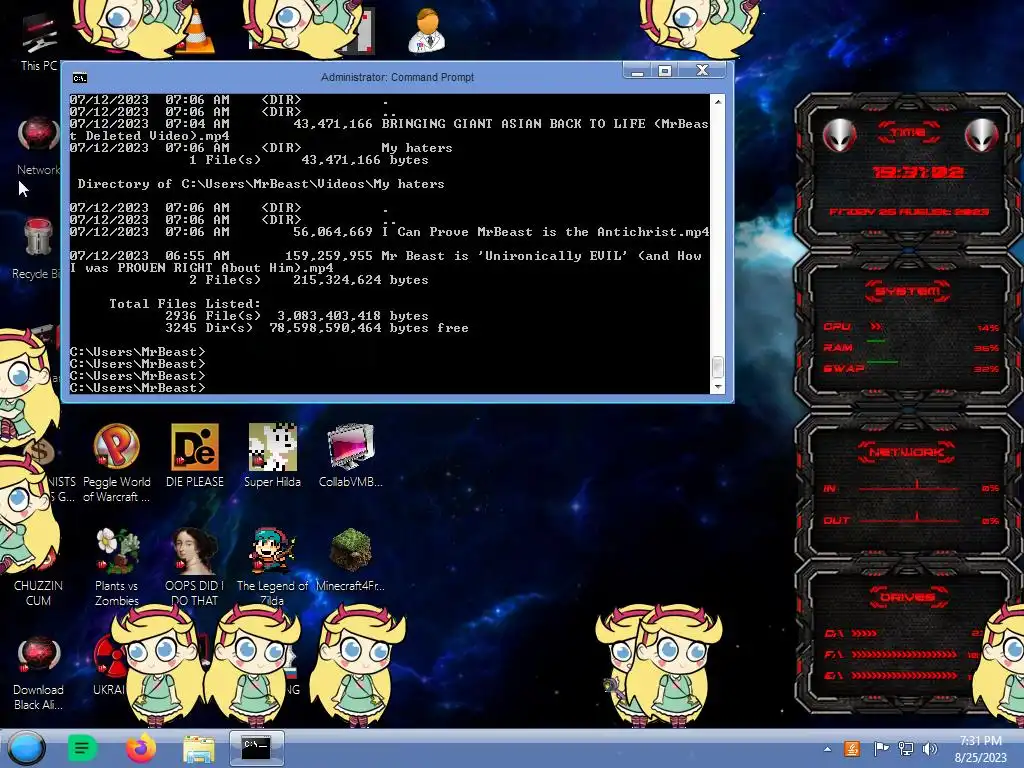Select the Command Prompt taskbar button
The image size is (1024, 768).
tap(257, 748)
